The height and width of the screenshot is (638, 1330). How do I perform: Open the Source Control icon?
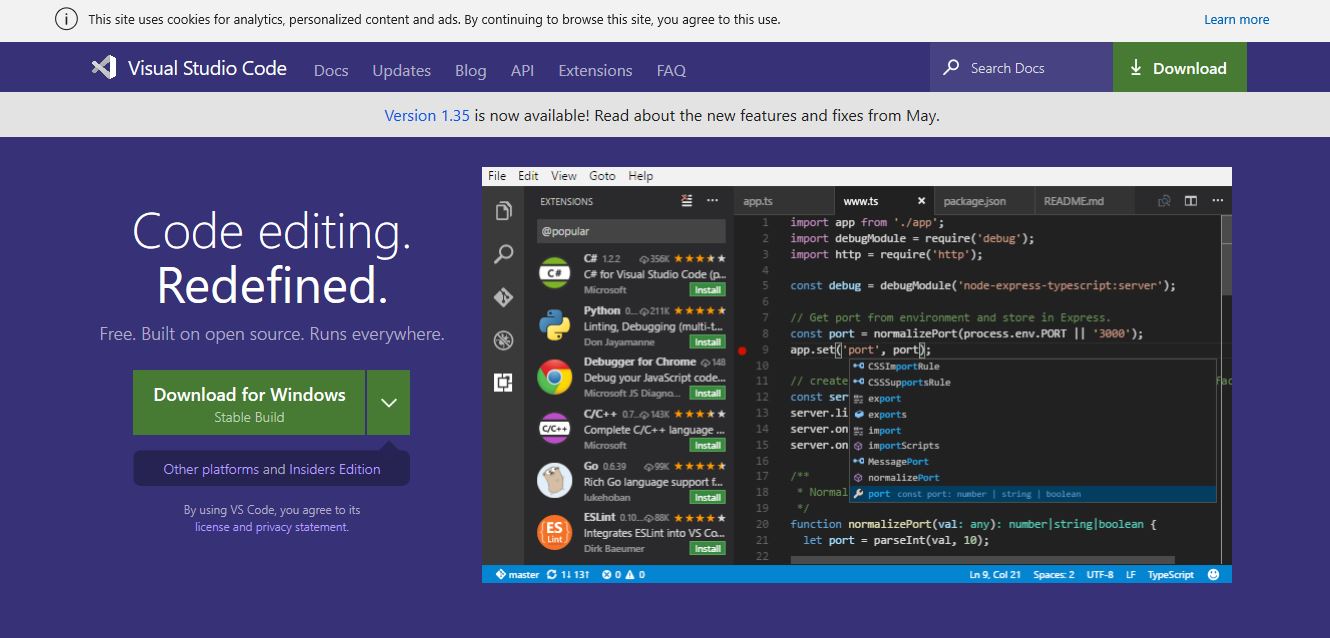pos(503,297)
